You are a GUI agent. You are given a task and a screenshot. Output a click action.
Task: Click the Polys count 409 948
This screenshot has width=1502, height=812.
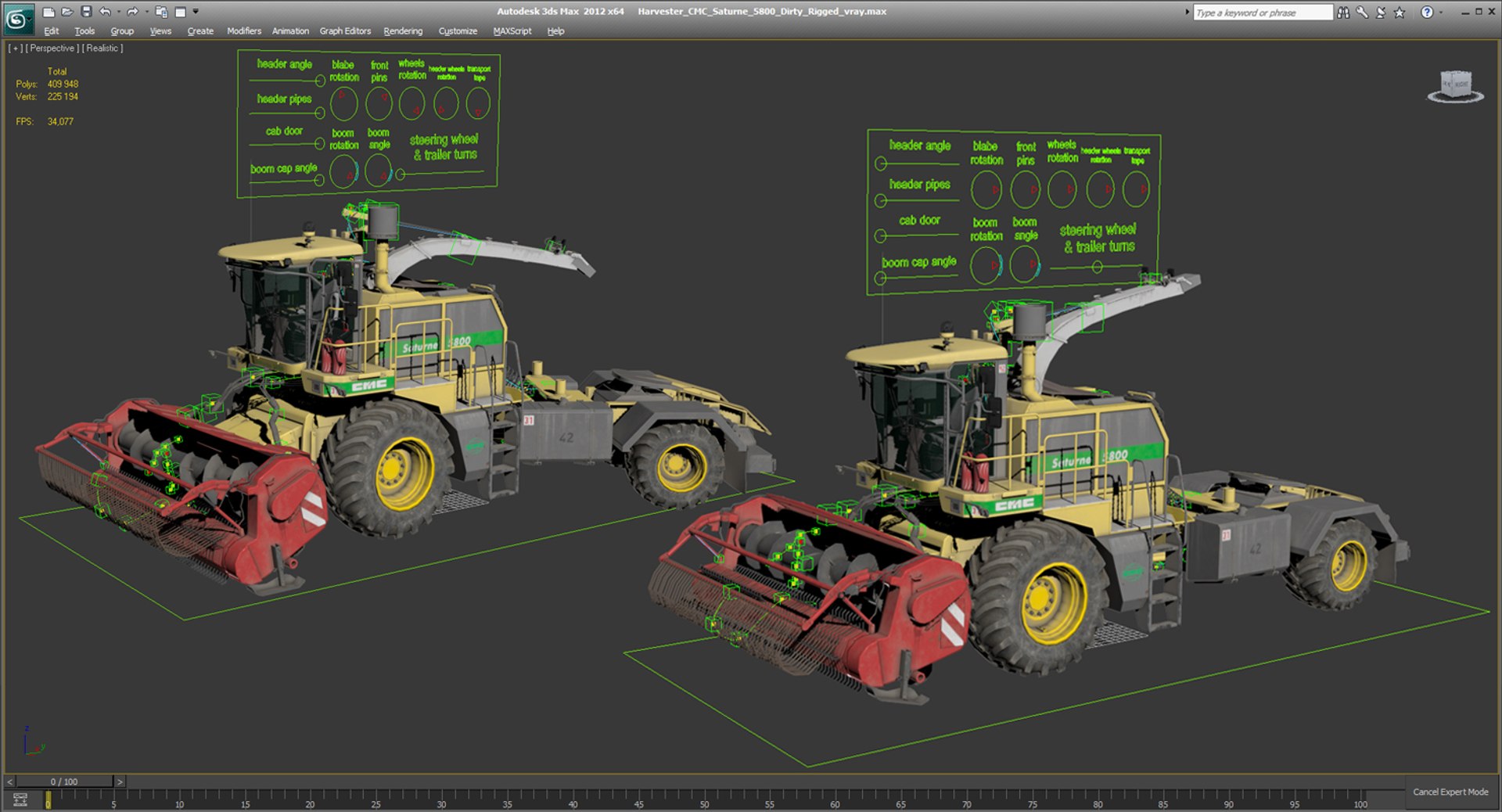tap(63, 84)
